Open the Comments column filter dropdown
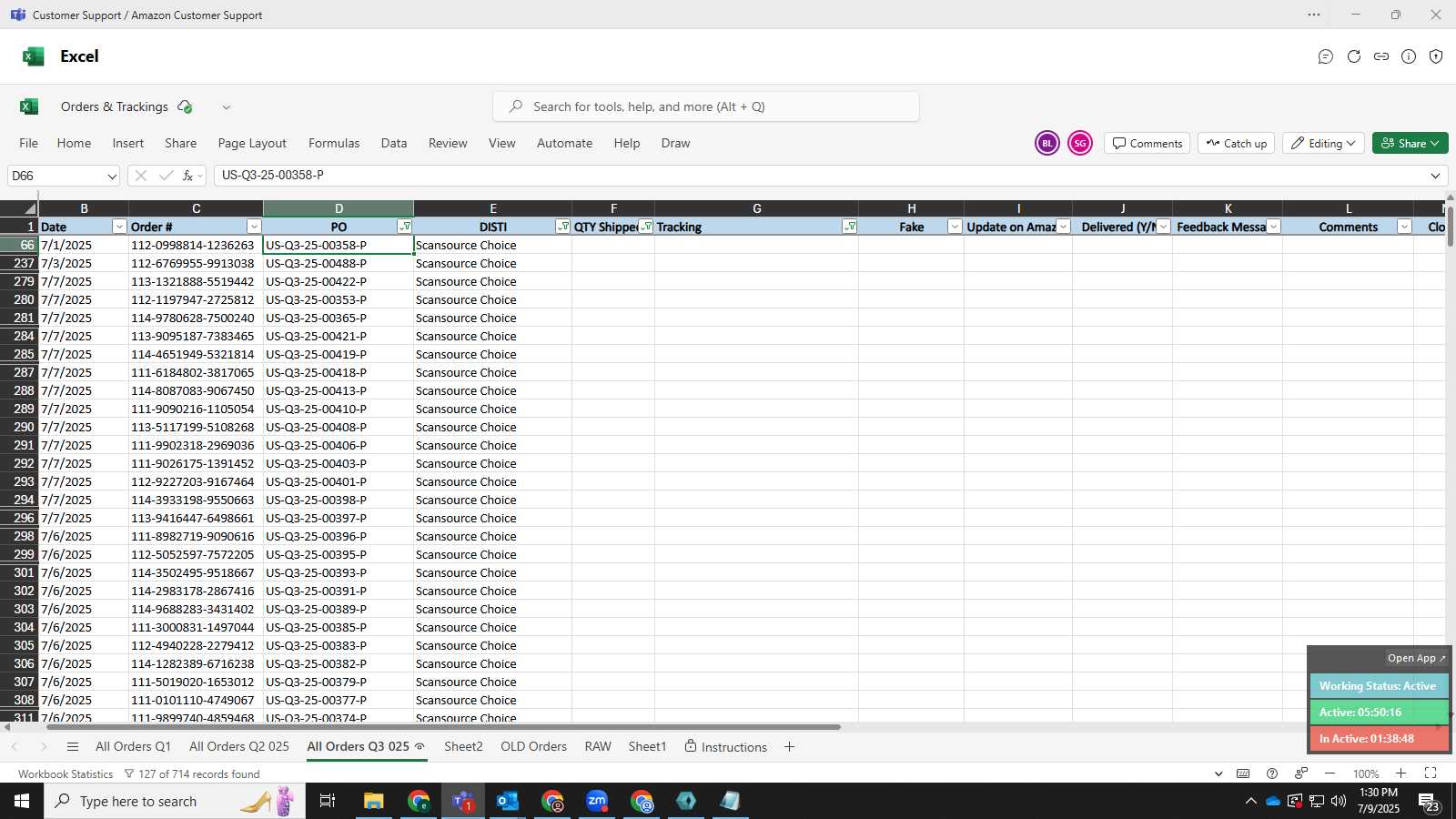Image resolution: width=1456 pixels, height=819 pixels. (x=1404, y=227)
